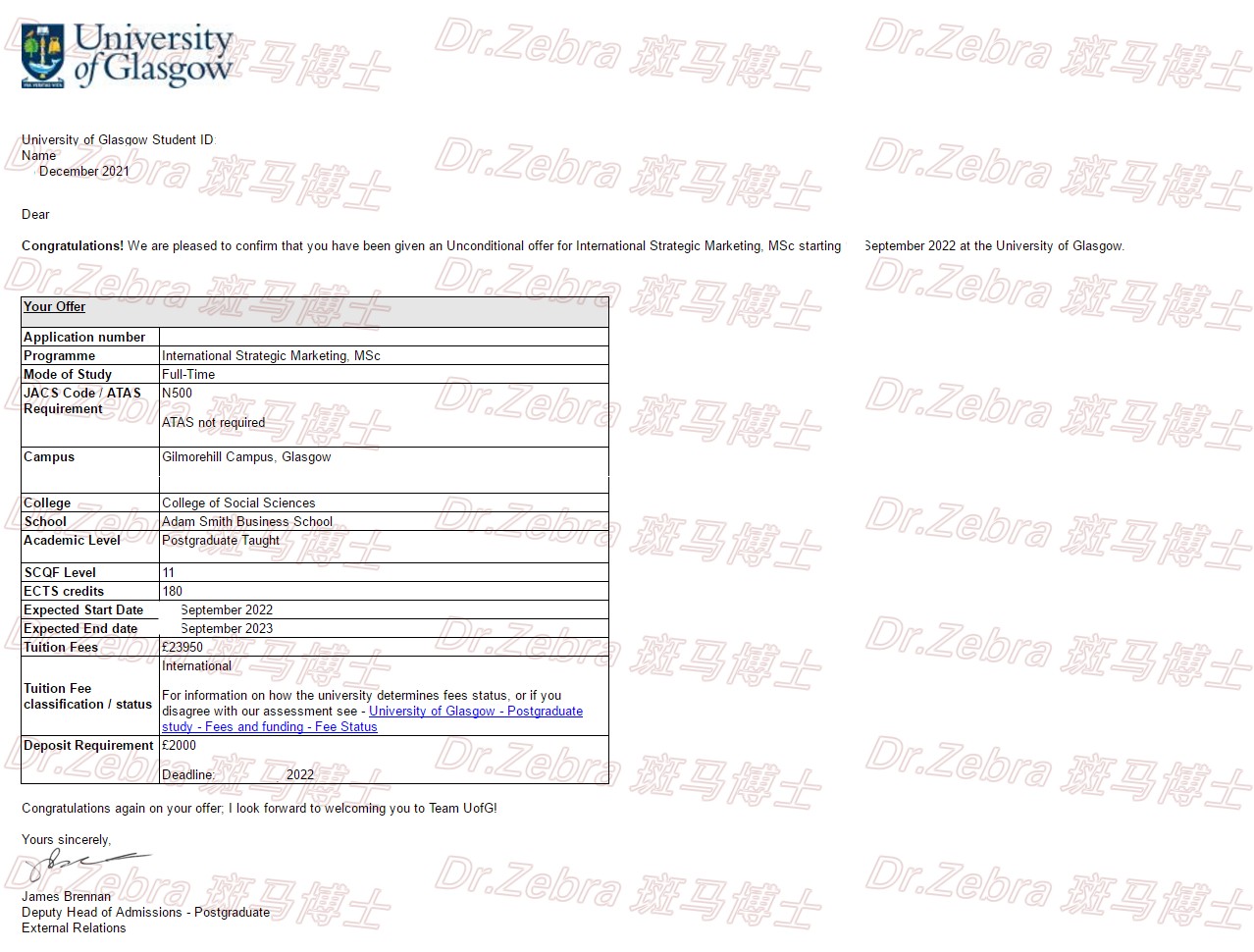Click the James Brennan signatory name
Image resolution: width=1254 pixels, height=952 pixels.
click(66, 897)
